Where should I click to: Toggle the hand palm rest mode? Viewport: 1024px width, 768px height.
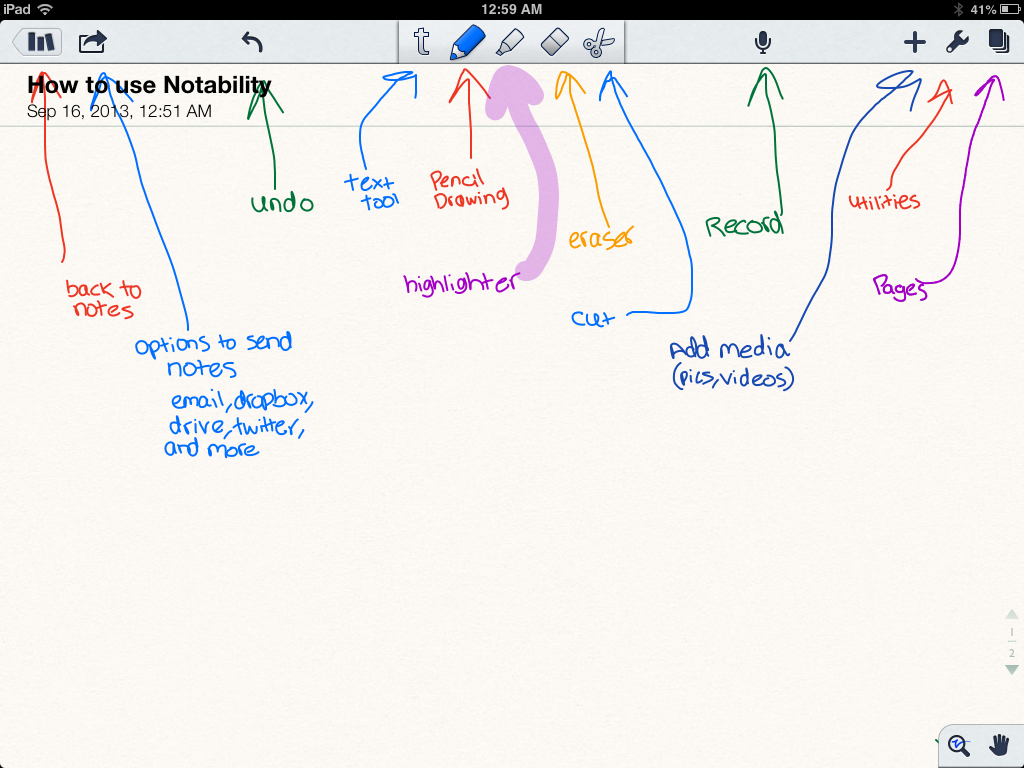tap(999, 744)
